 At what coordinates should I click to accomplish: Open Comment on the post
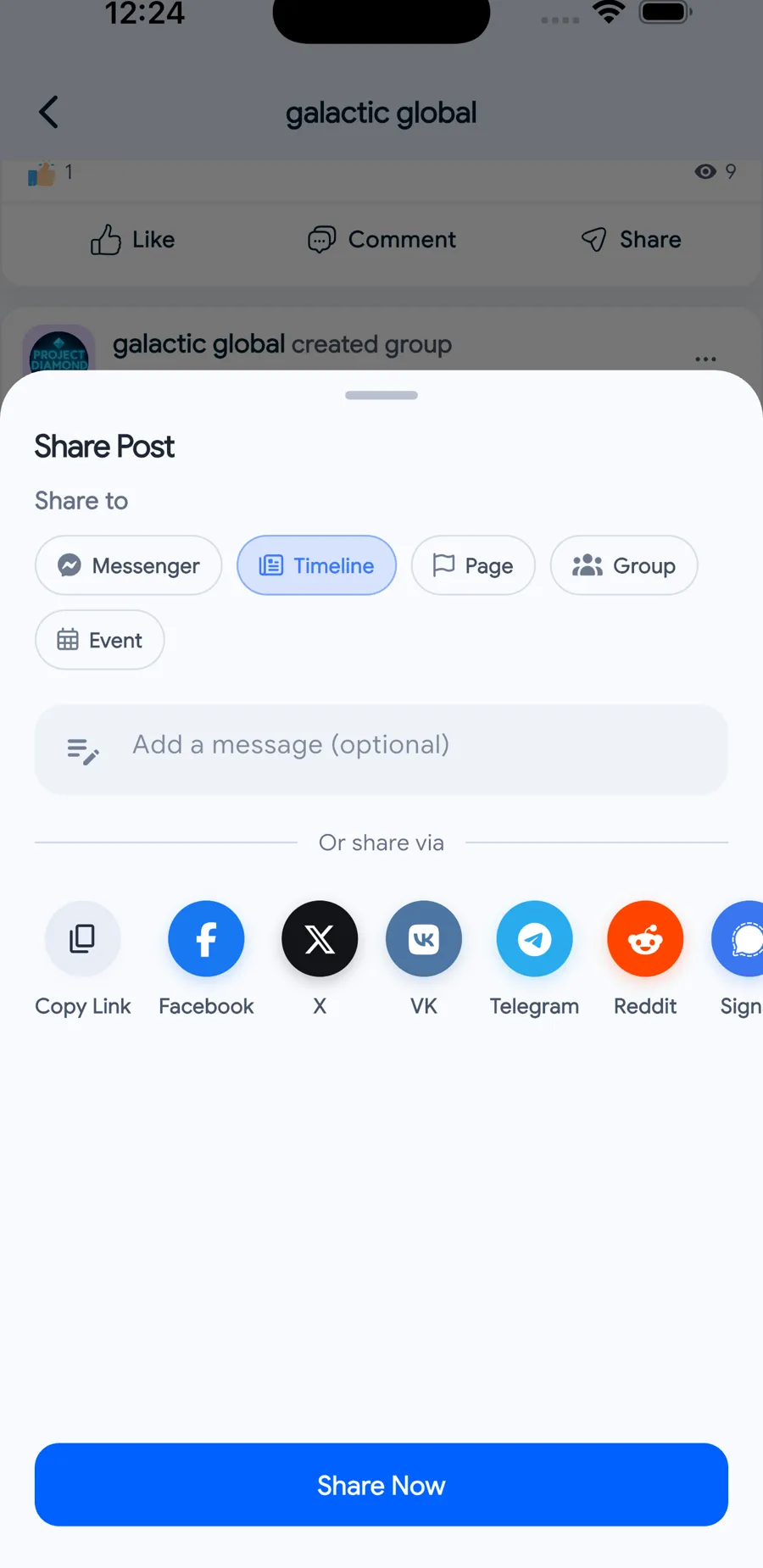click(381, 240)
